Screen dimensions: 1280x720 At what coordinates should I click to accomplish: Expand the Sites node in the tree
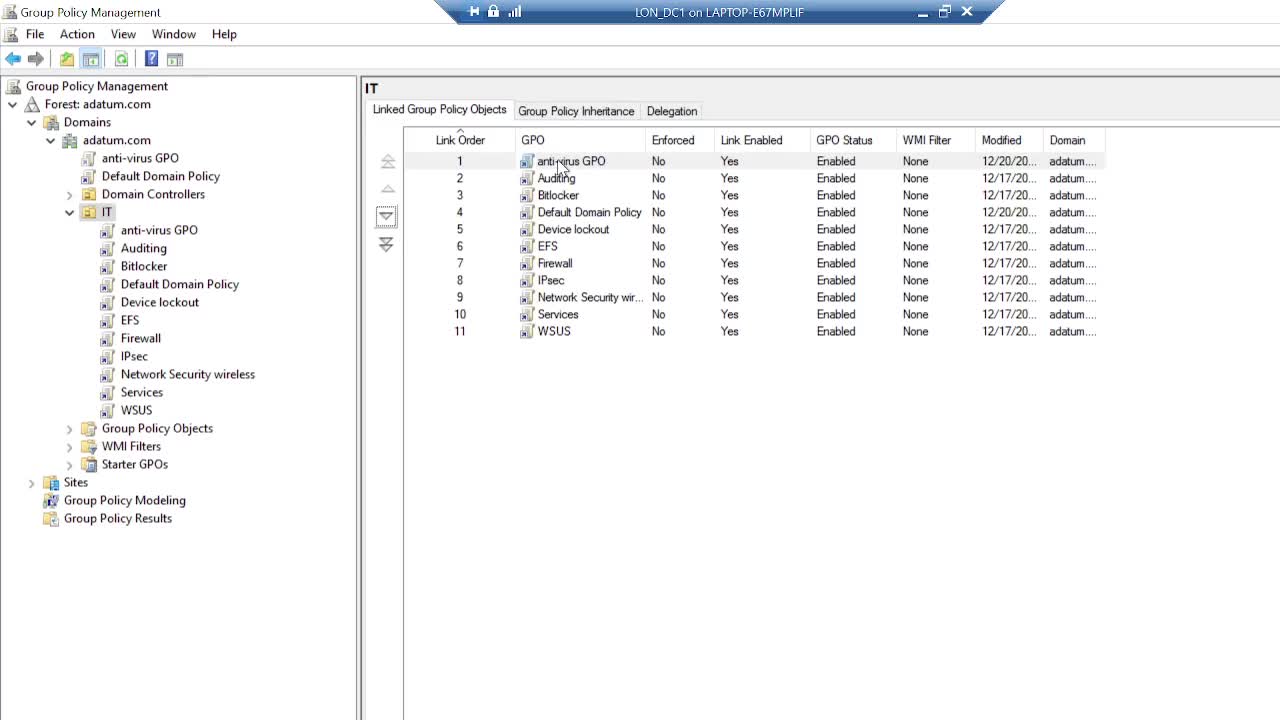coord(32,482)
